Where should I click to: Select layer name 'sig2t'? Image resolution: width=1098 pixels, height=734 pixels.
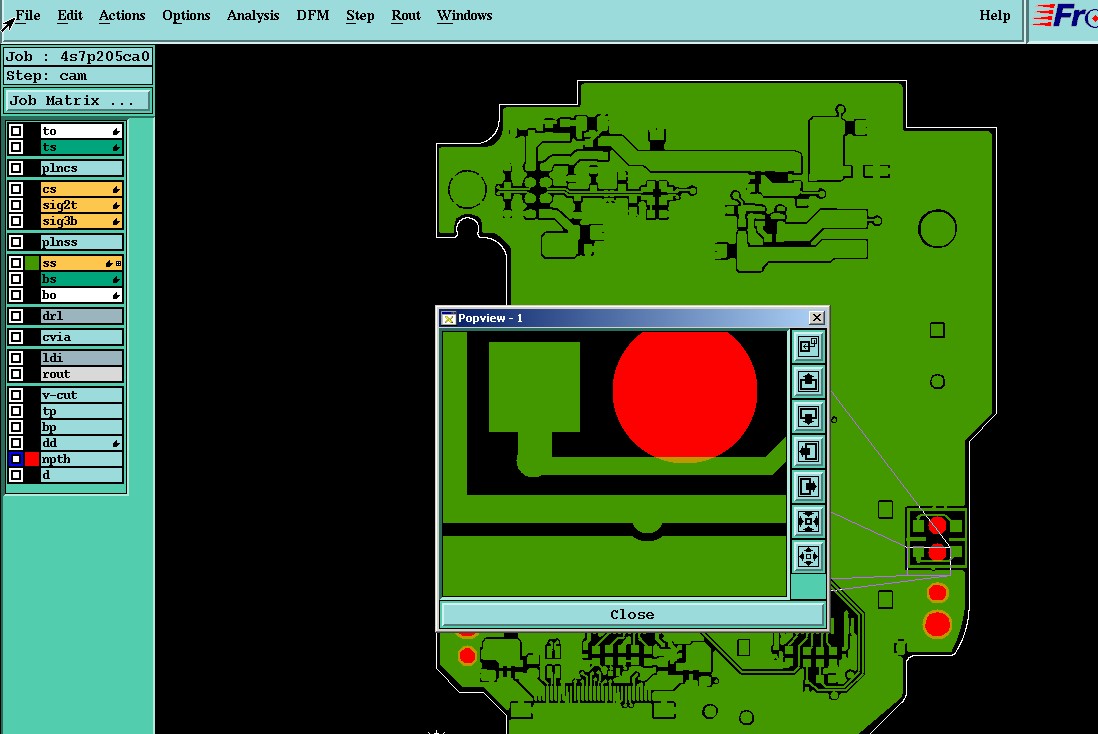[81, 205]
